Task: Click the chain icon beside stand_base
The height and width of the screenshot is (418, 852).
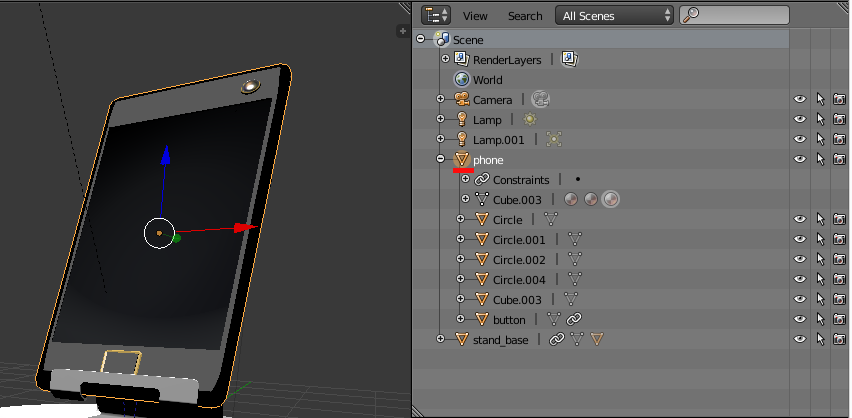Action: 556,339
